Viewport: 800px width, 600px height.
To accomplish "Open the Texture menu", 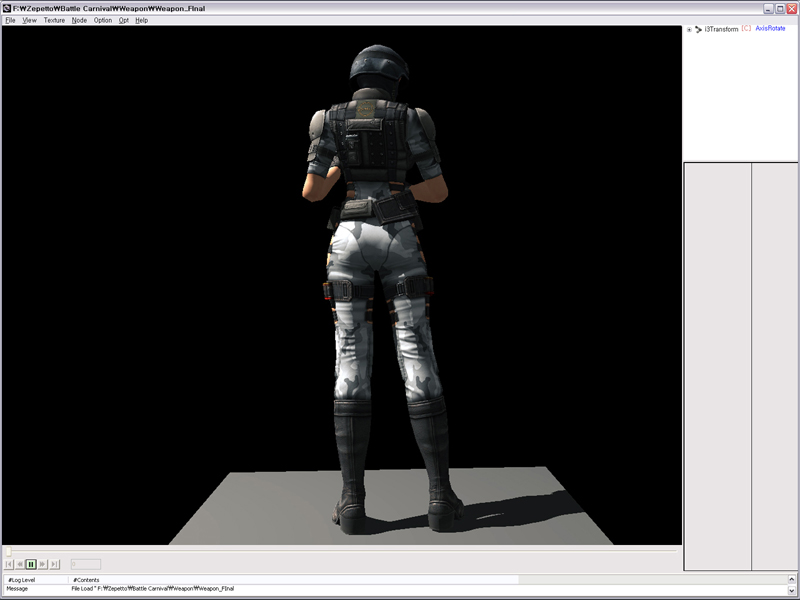I will pos(54,20).
